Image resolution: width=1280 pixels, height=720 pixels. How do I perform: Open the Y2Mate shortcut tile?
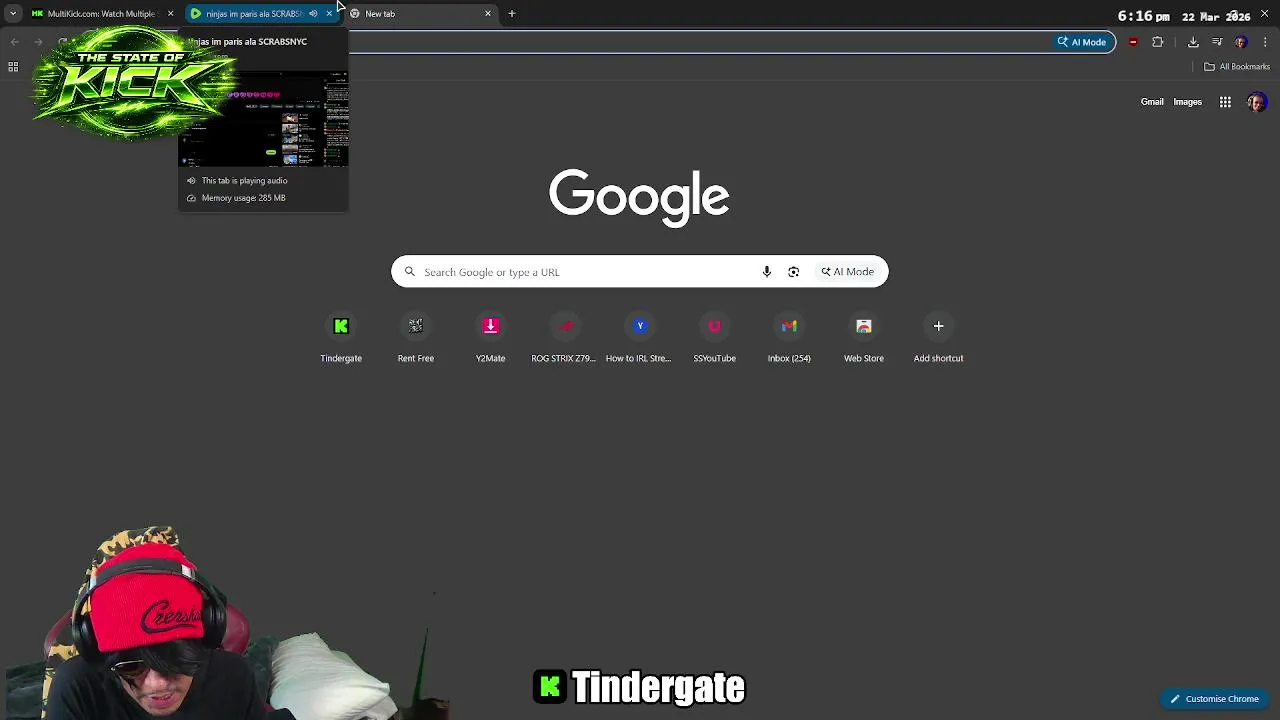[x=490, y=339]
